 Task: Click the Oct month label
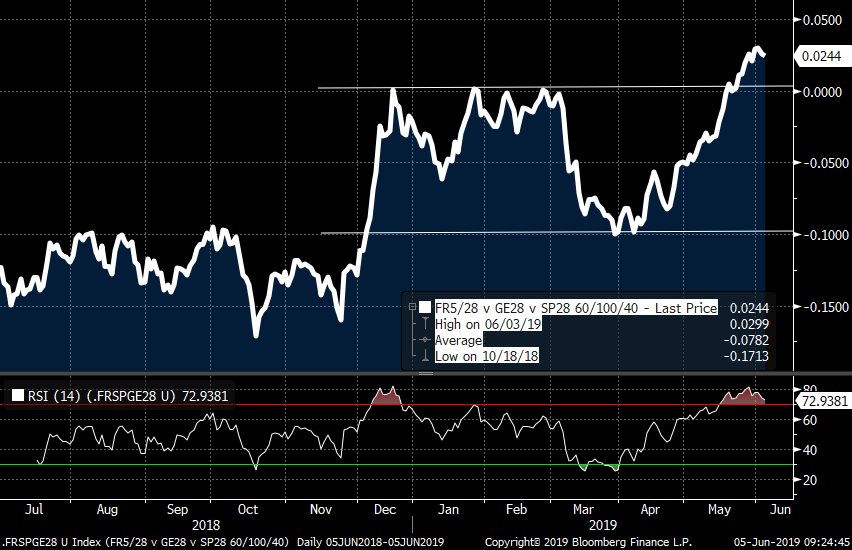coord(248,509)
